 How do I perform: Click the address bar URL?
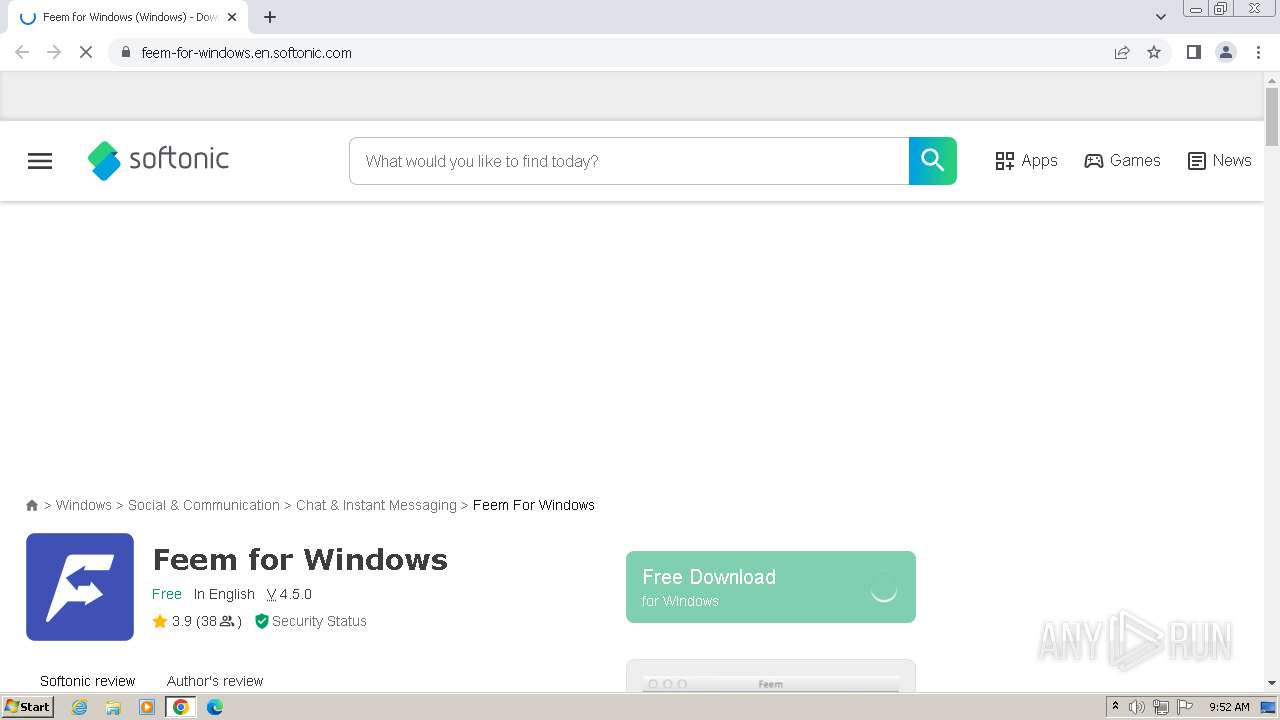pos(247,53)
